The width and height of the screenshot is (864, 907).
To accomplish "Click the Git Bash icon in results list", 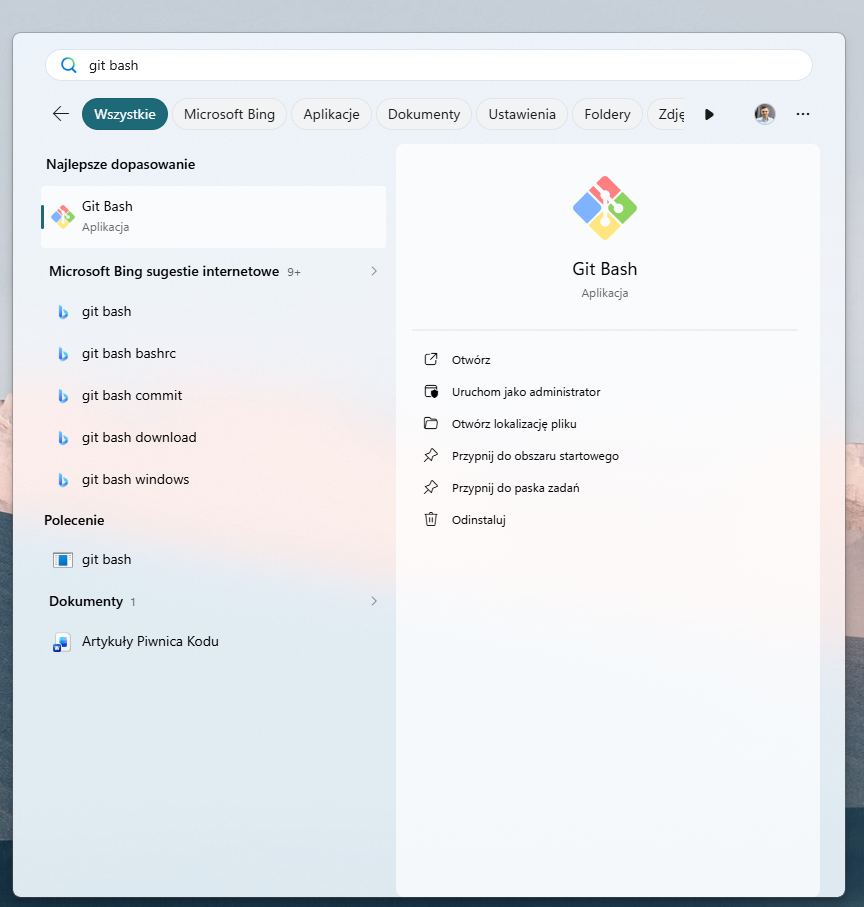I will [x=62, y=217].
